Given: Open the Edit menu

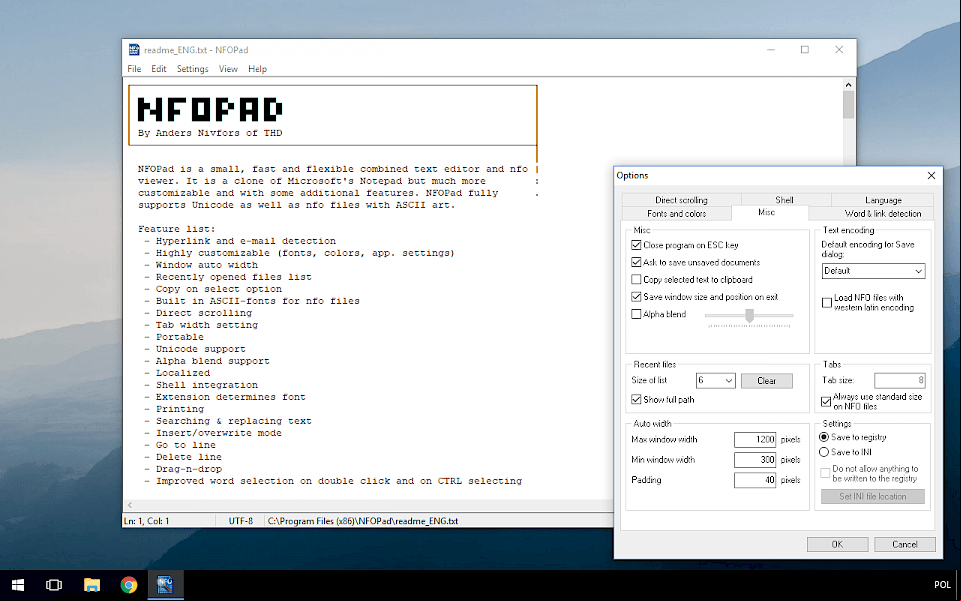Looking at the screenshot, I should click(x=159, y=69).
